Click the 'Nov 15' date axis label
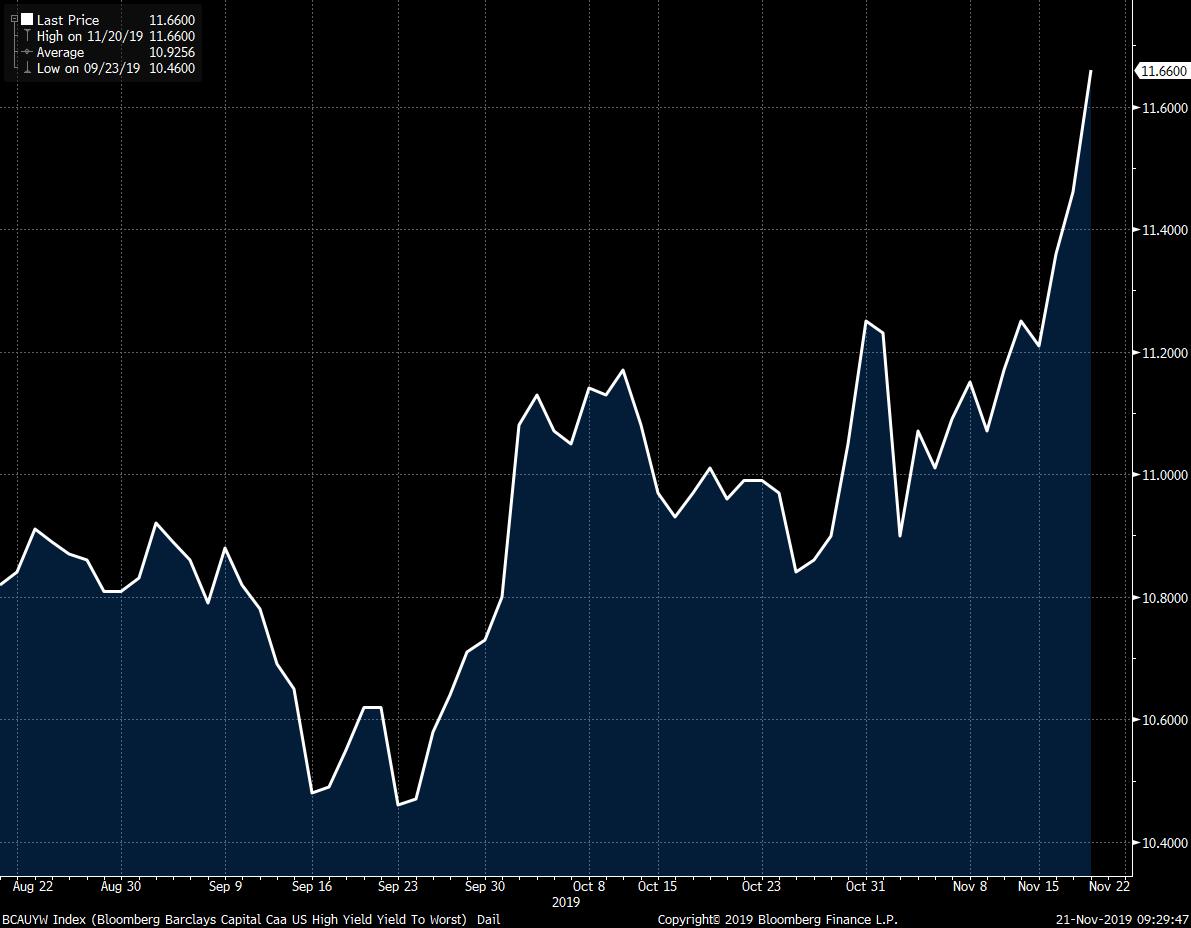 coord(1038,886)
